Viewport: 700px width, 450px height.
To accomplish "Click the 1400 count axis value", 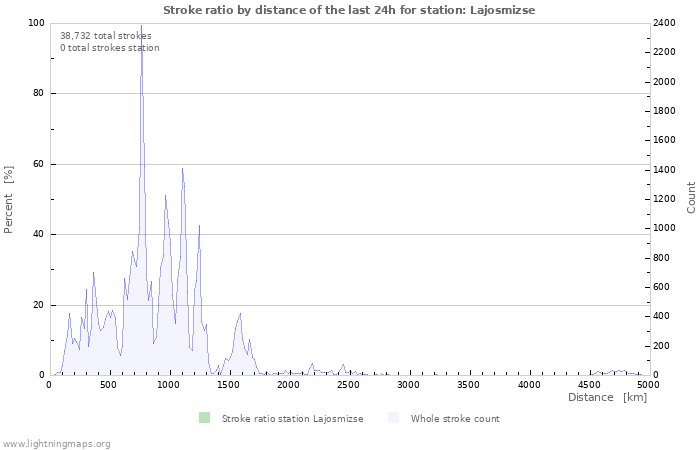I will (664, 170).
